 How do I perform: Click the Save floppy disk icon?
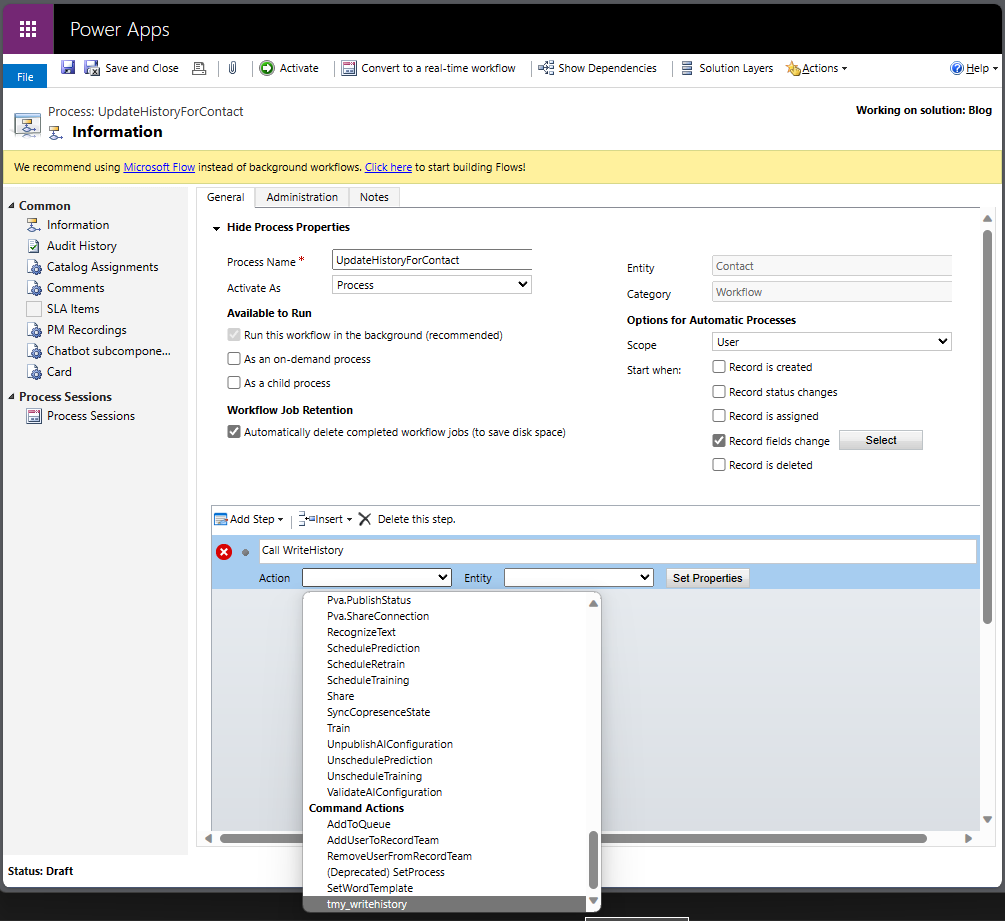click(x=68, y=67)
